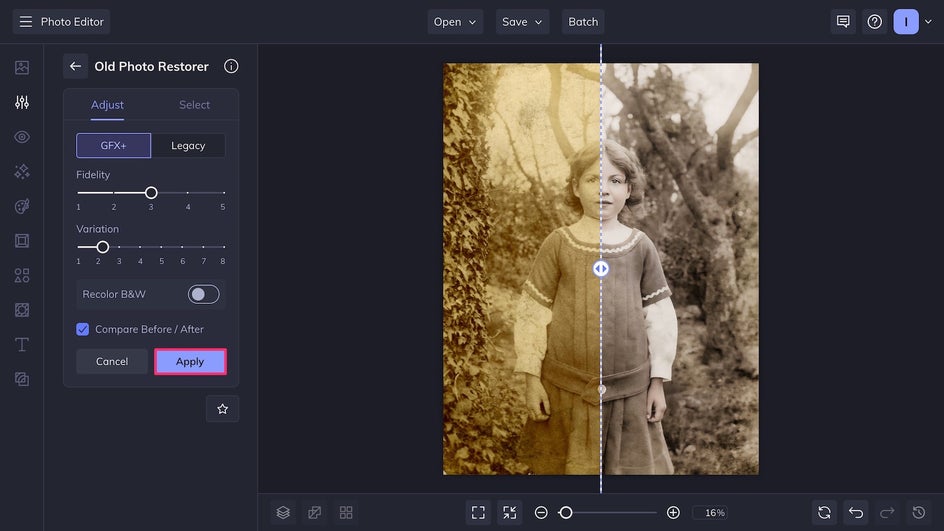Screen dimensions: 944x531
Task: Open the edit history icon
Action: 919,512
